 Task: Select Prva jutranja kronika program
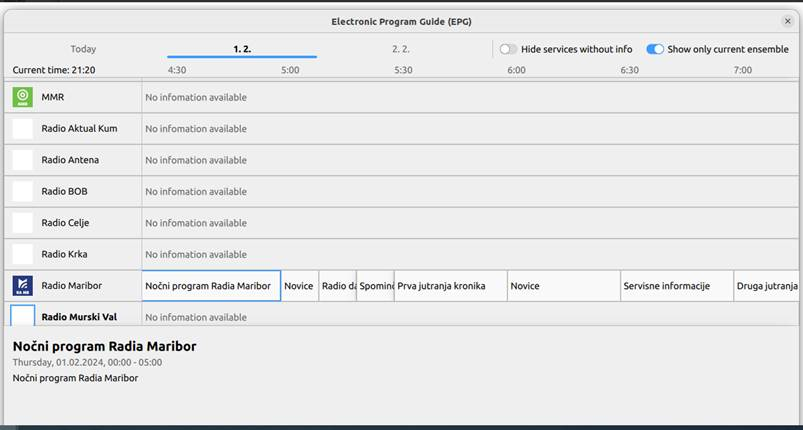(451, 286)
